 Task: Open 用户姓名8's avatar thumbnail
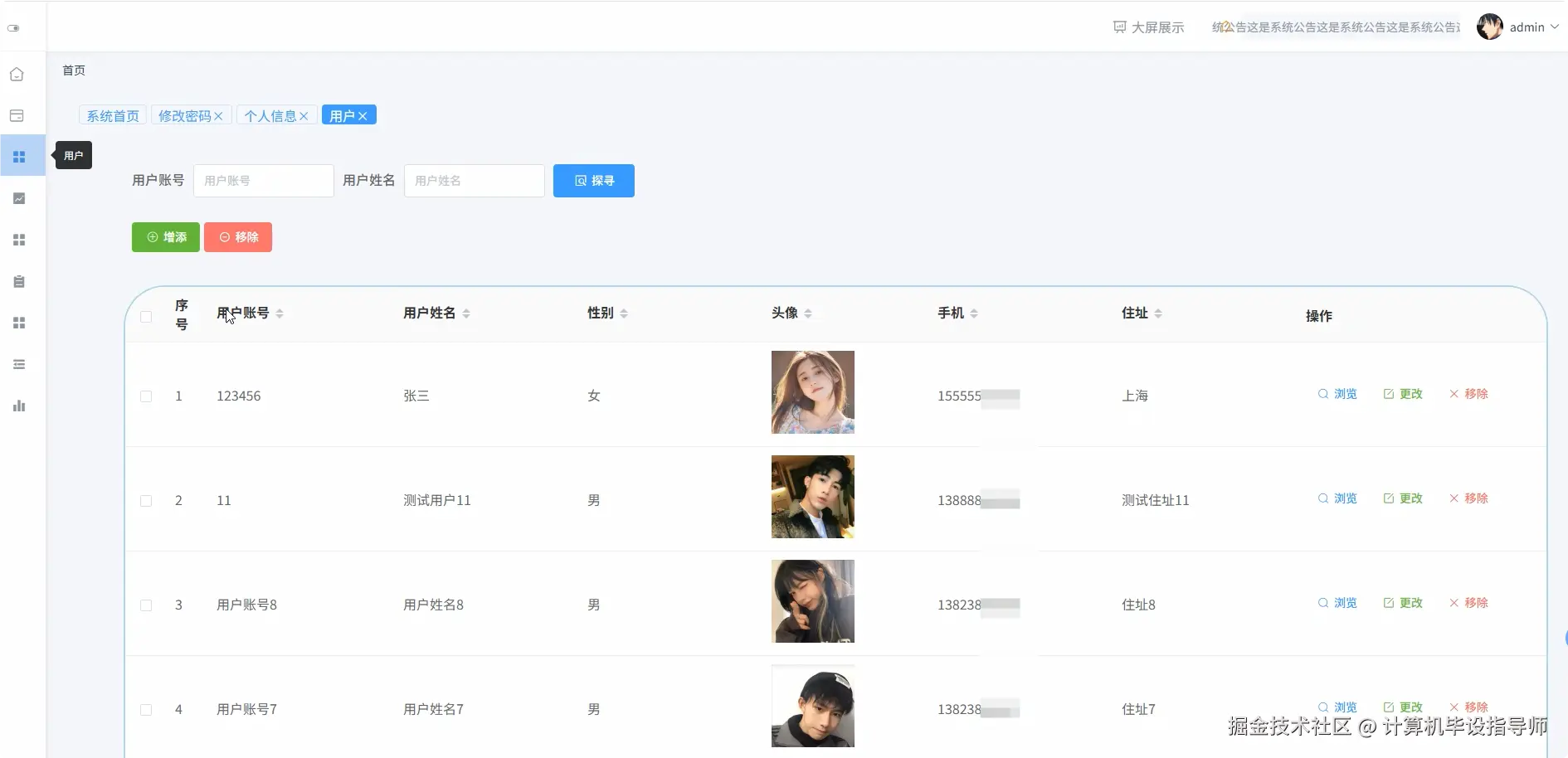point(813,601)
